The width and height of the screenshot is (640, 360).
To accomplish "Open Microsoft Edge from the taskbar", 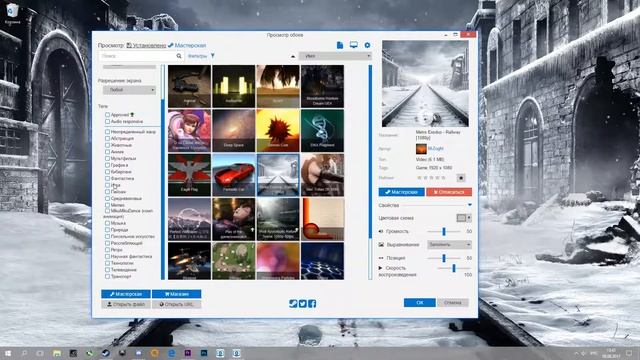I will tap(171, 353).
